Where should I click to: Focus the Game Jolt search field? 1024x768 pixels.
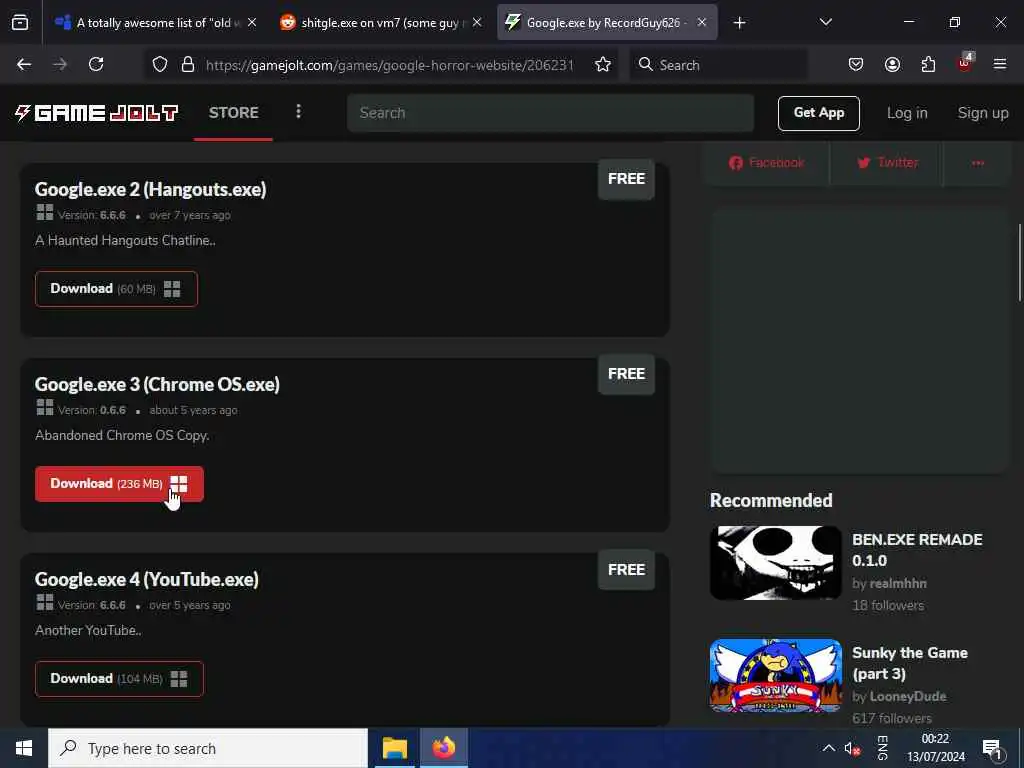click(551, 112)
